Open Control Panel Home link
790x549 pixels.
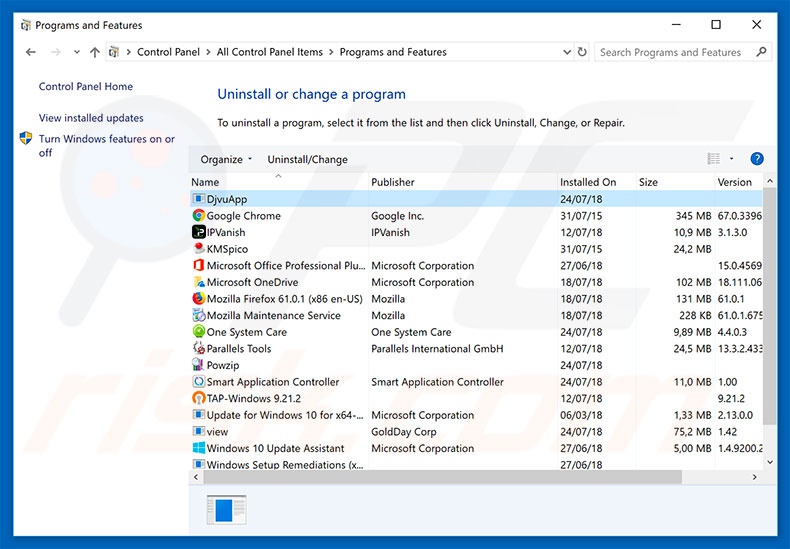pos(86,87)
